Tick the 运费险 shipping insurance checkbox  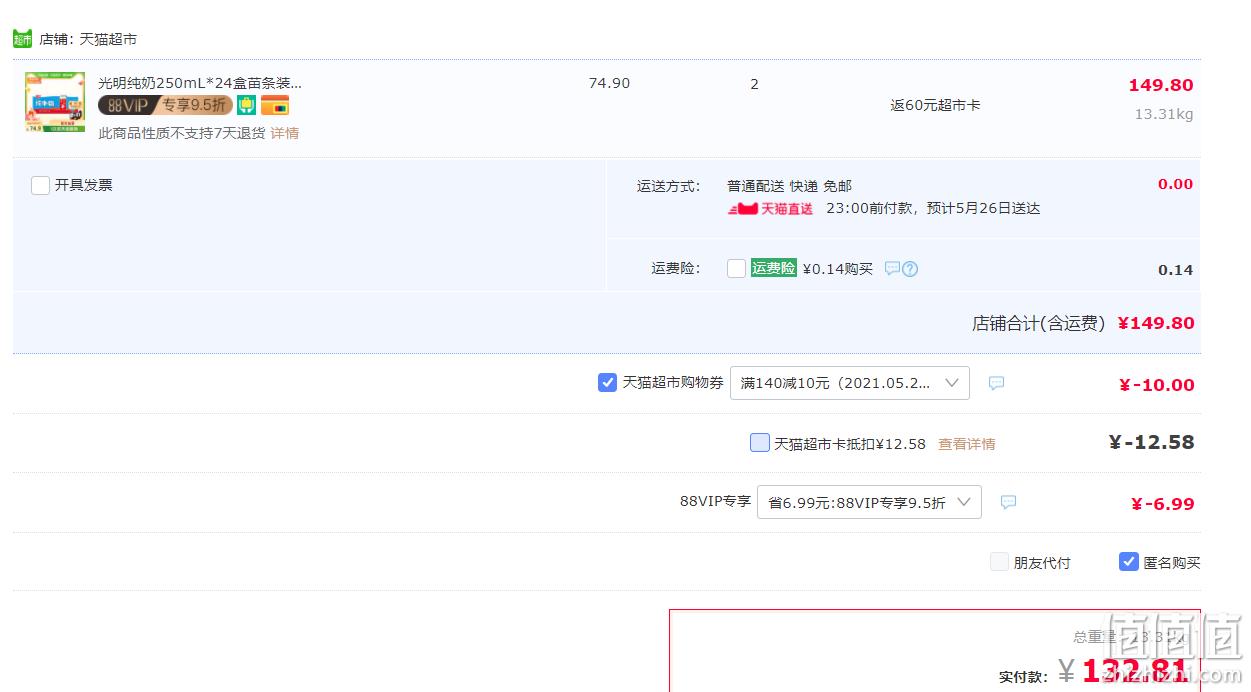(x=737, y=268)
